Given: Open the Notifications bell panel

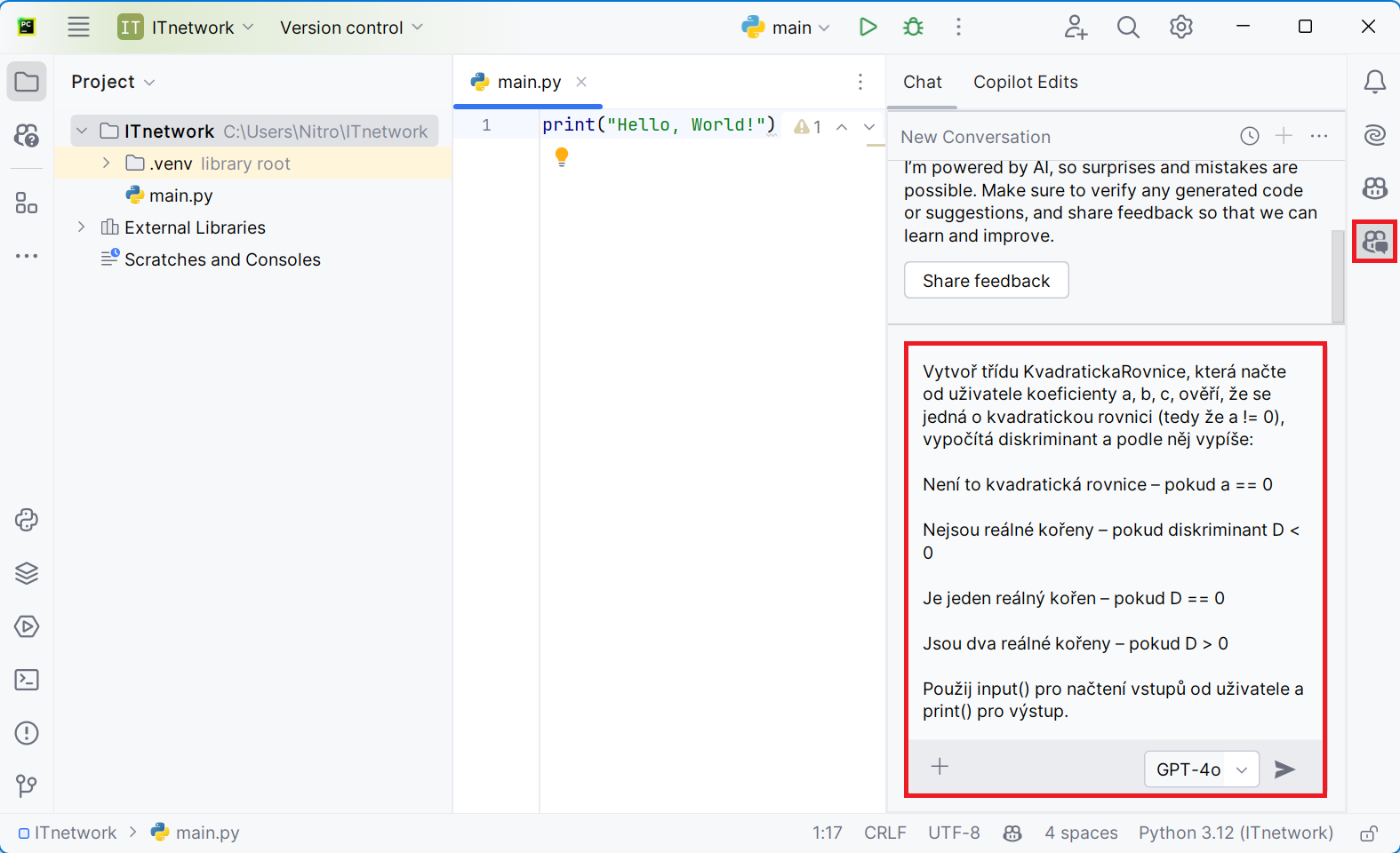Looking at the screenshot, I should coord(1374,82).
